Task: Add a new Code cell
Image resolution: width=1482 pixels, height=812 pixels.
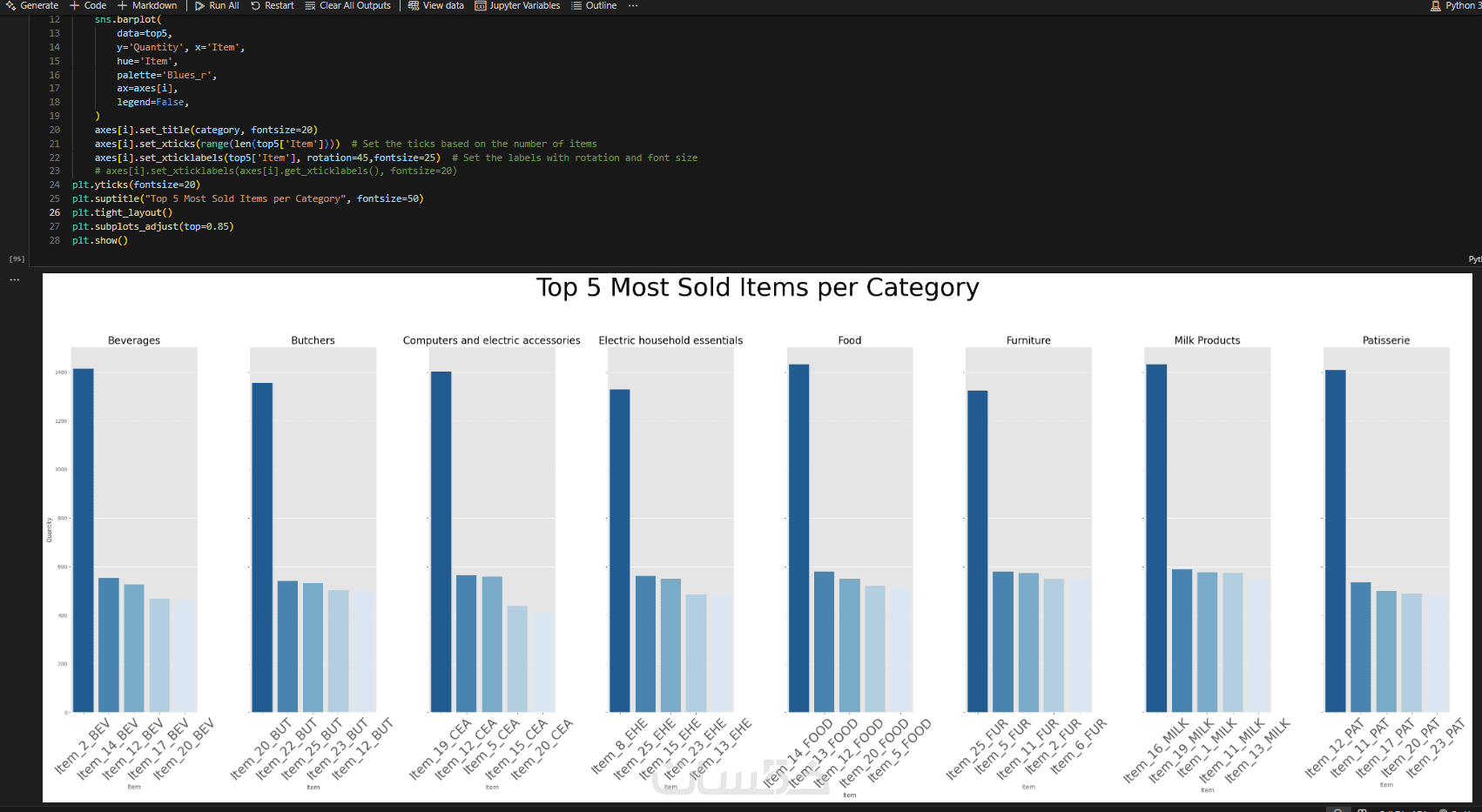Action: coord(88,5)
